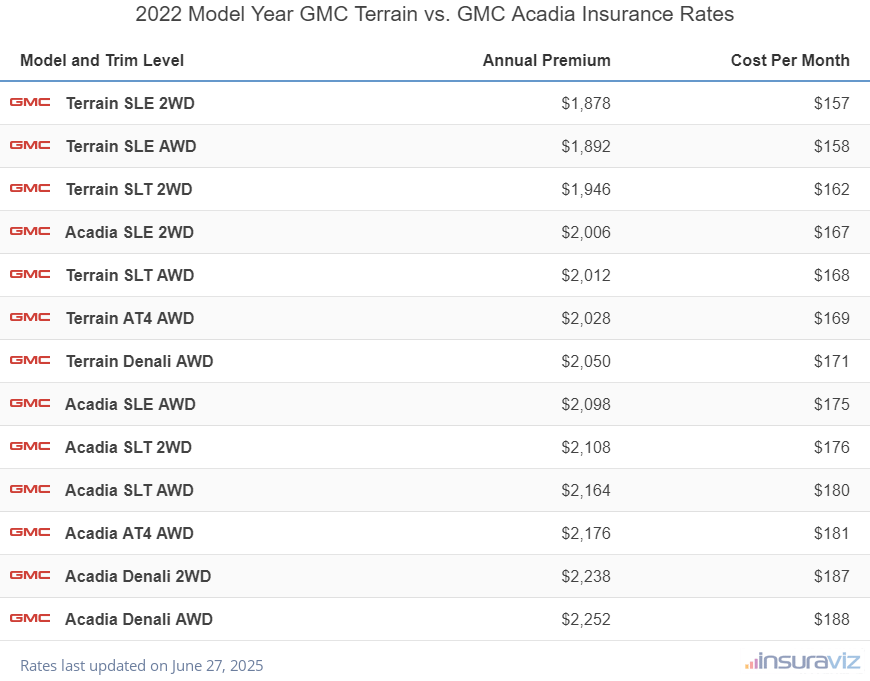Click the $2,252 annual premium value
This screenshot has height=681, width=870.
point(586,619)
